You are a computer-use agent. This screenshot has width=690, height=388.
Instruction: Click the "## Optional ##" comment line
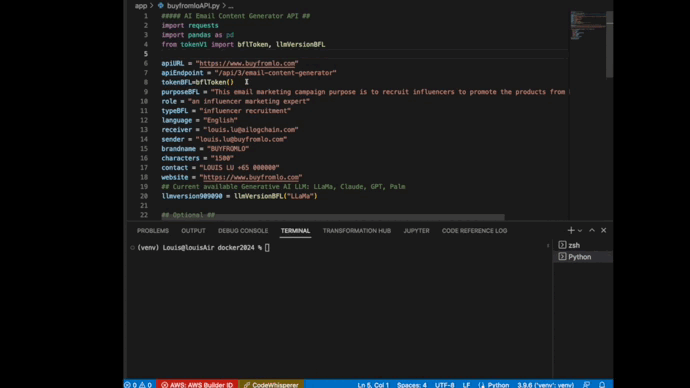(x=188, y=215)
